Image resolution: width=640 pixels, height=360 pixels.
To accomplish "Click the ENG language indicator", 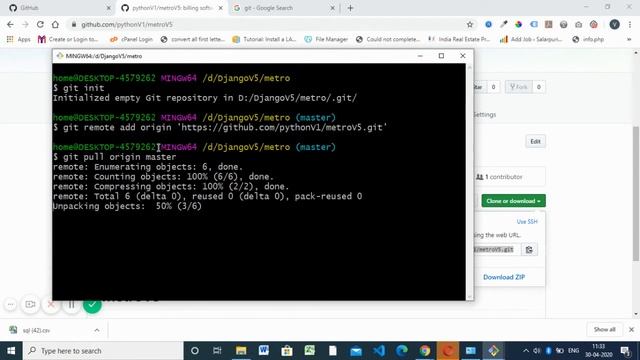I will click(573, 351).
